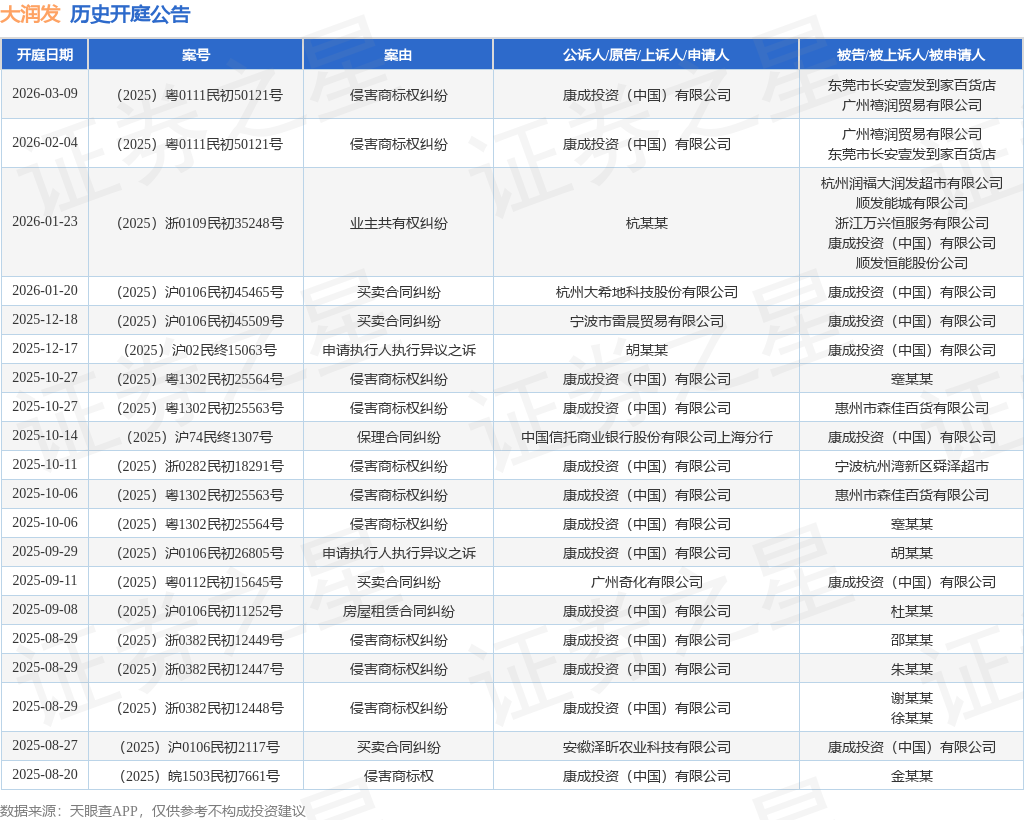The height and width of the screenshot is (820, 1024).
Task: Select case number 沪0106民初11252号
Action: (x=200, y=611)
